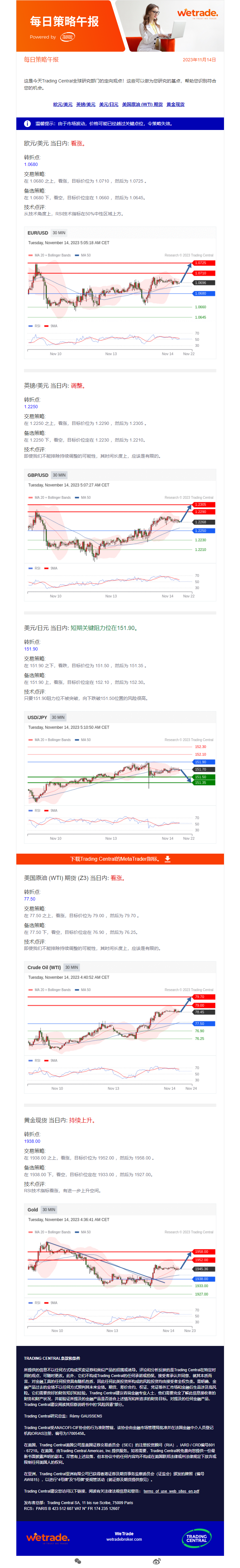Image resolution: width=240 pixels, height=1568 pixels.
Task: Jump to 美元/日元 section link
Action: point(109,105)
